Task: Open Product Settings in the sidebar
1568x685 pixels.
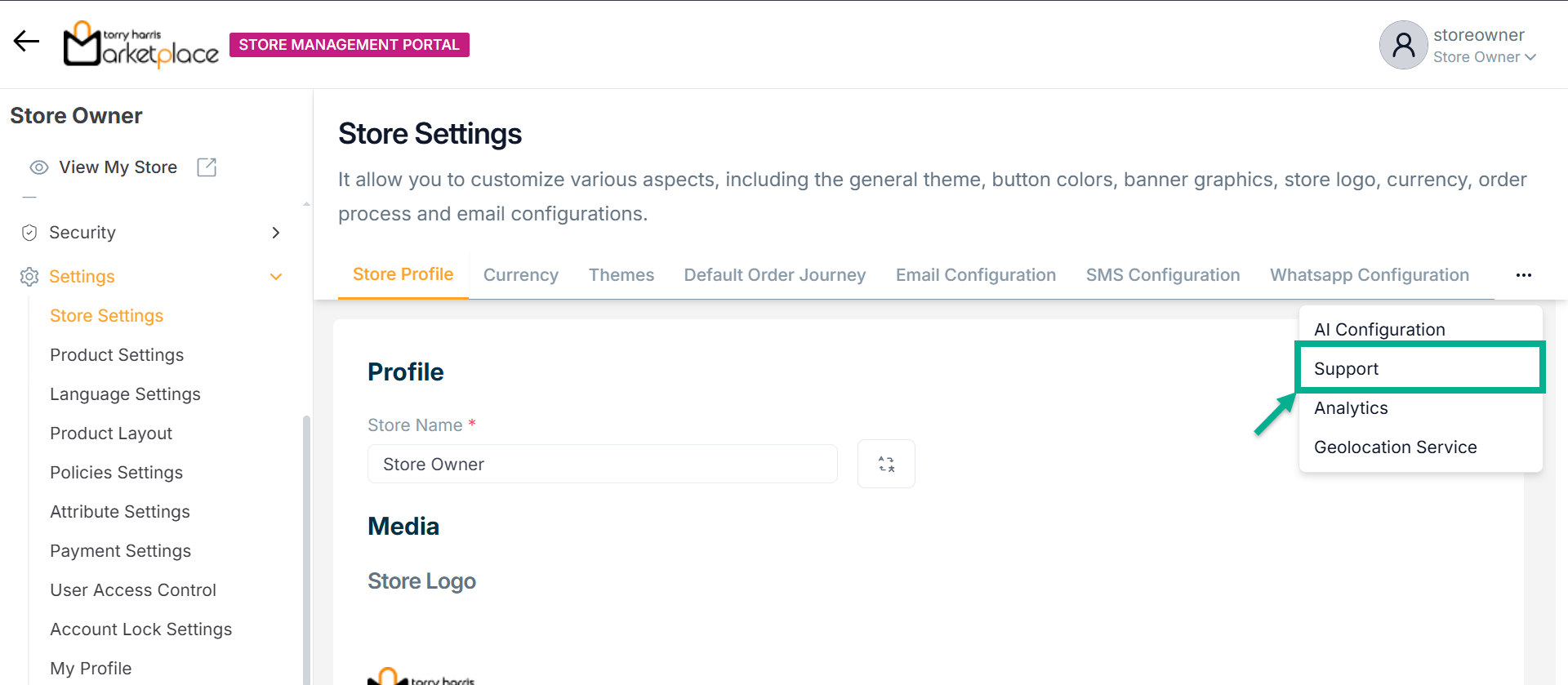Action: [x=117, y=355]
